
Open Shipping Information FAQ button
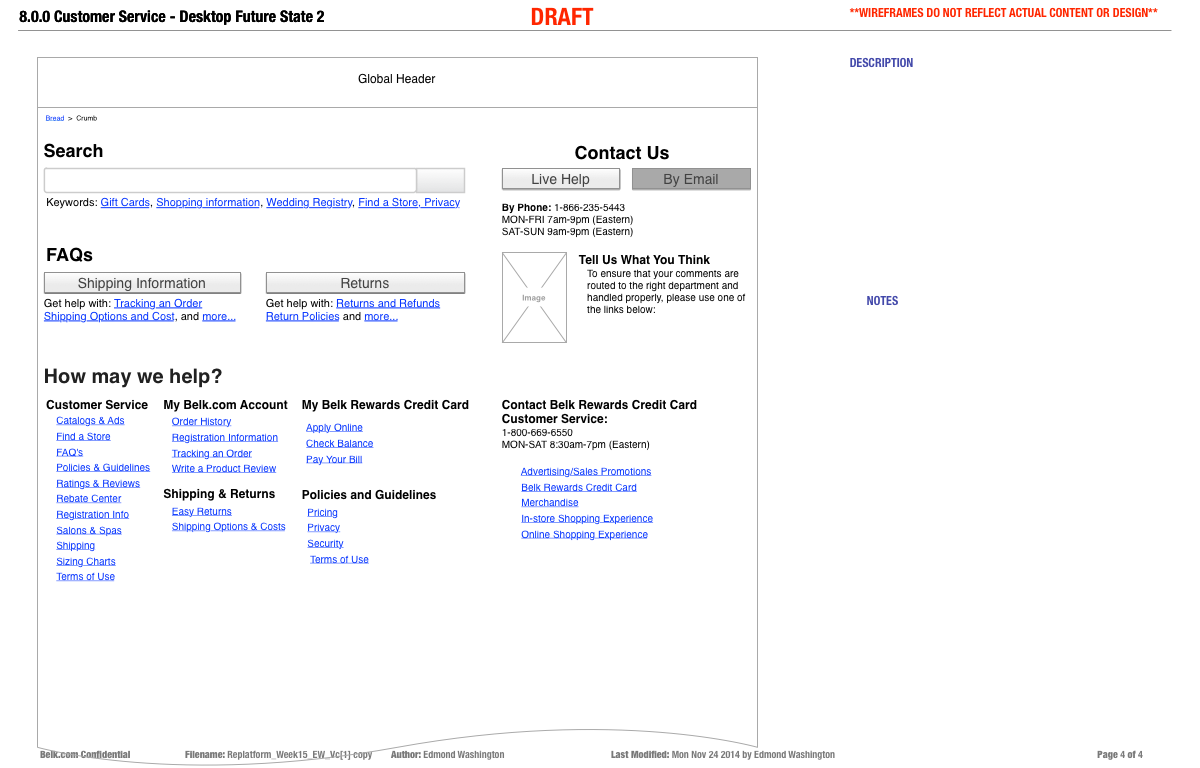coord(142,283)
